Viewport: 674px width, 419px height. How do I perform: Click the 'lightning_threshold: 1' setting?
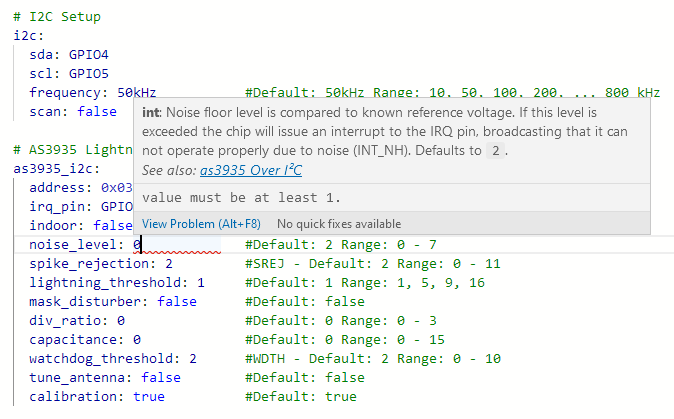pyautogui.click(x=116, y=283)
